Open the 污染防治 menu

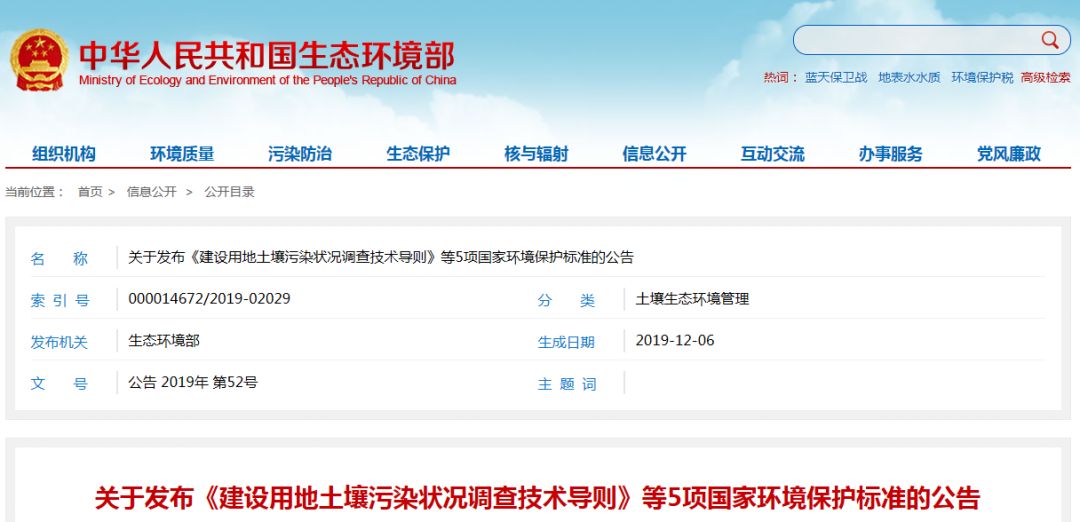tap(300, 154)
